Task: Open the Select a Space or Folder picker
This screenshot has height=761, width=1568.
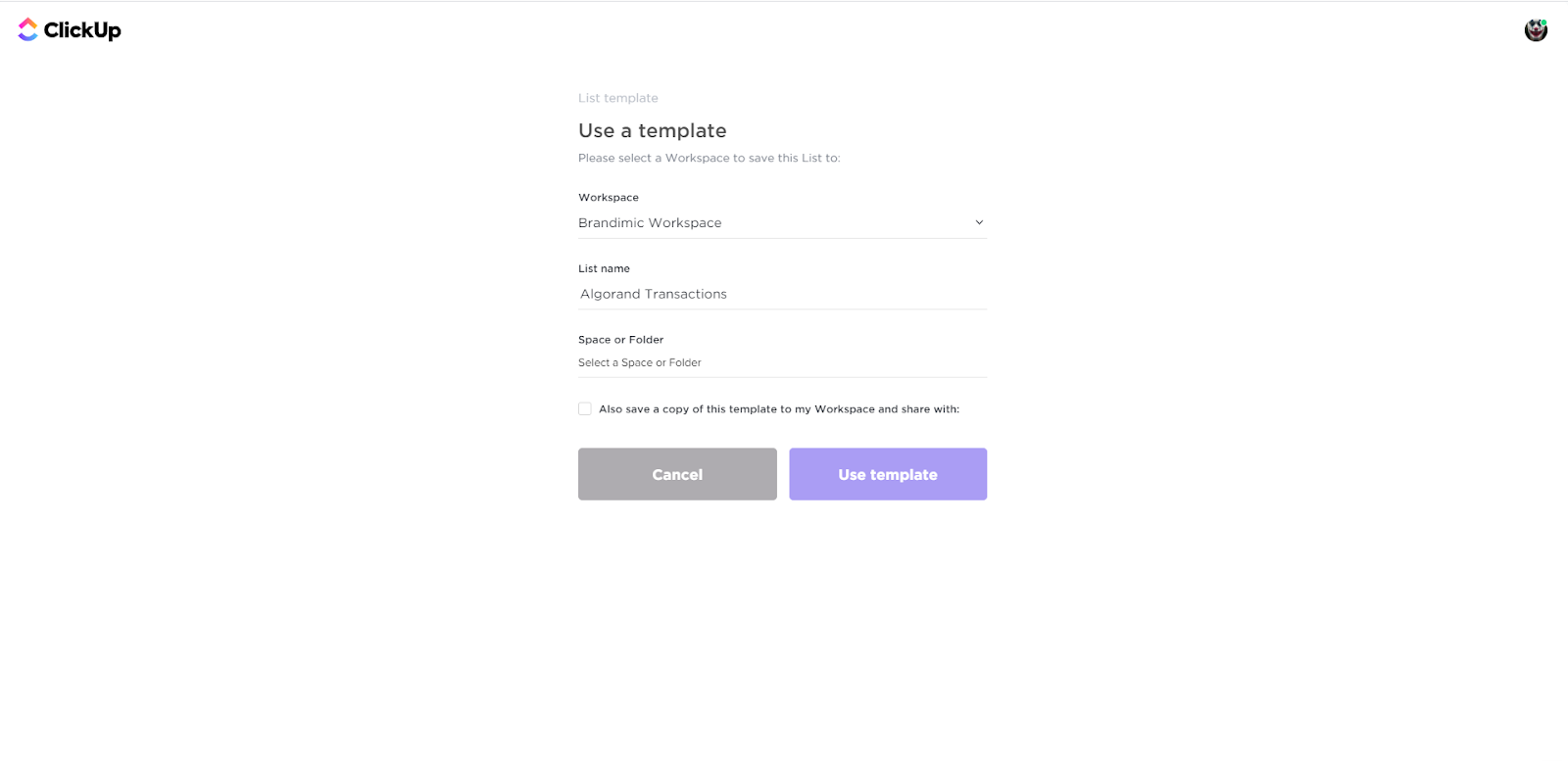Action: click(782, 362)
